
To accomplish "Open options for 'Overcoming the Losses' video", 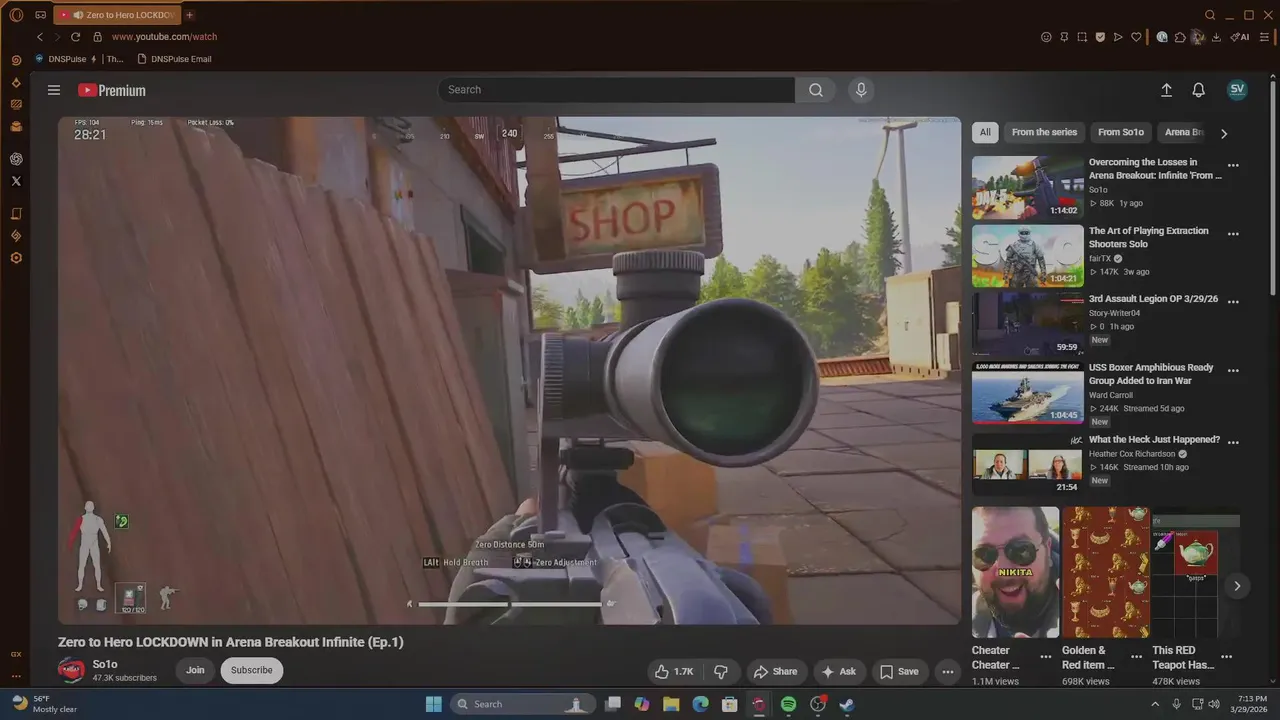I will (1233, 166).
